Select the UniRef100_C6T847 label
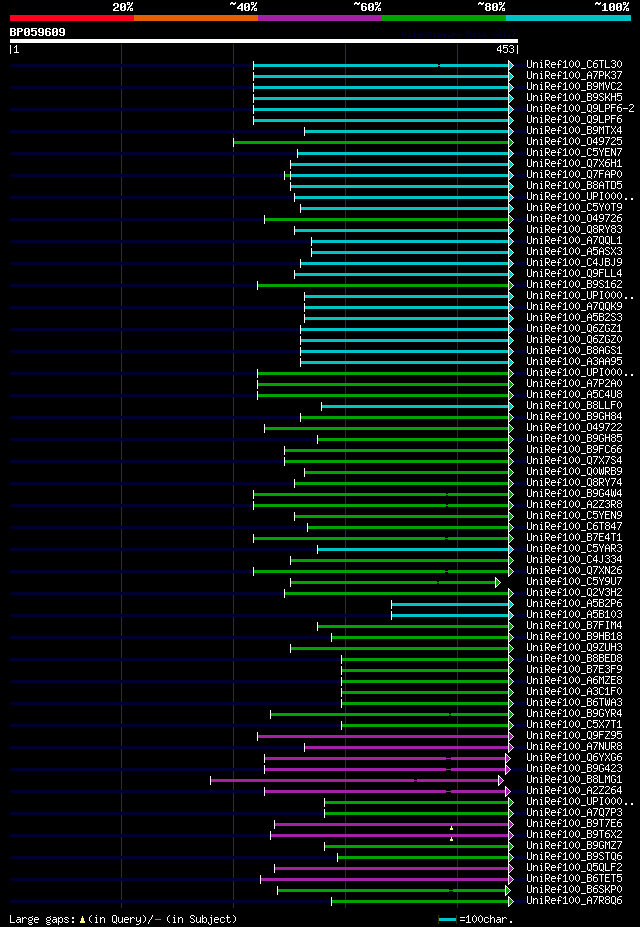Screen dimensions: 640x927 [574, 527]
